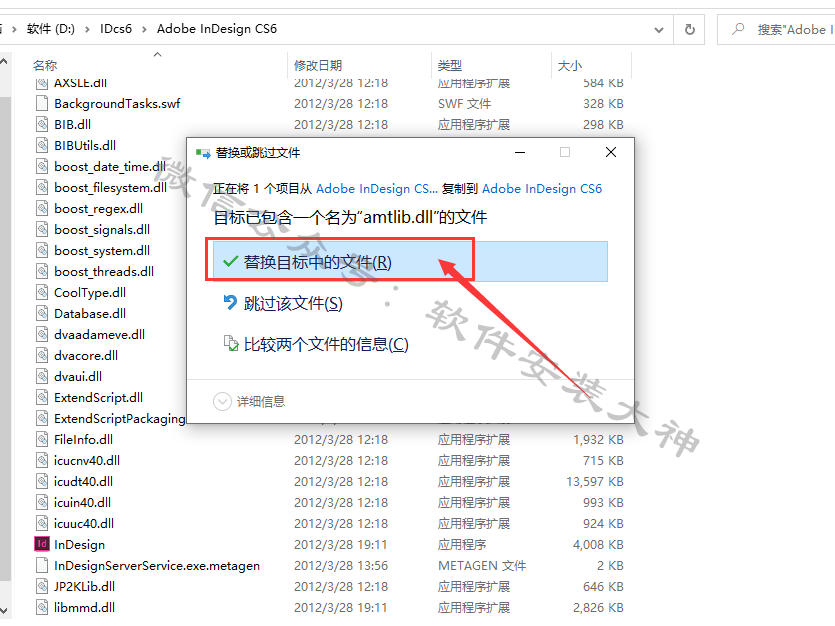Click the search box for Adobe folder

click(x=776, y=29)
